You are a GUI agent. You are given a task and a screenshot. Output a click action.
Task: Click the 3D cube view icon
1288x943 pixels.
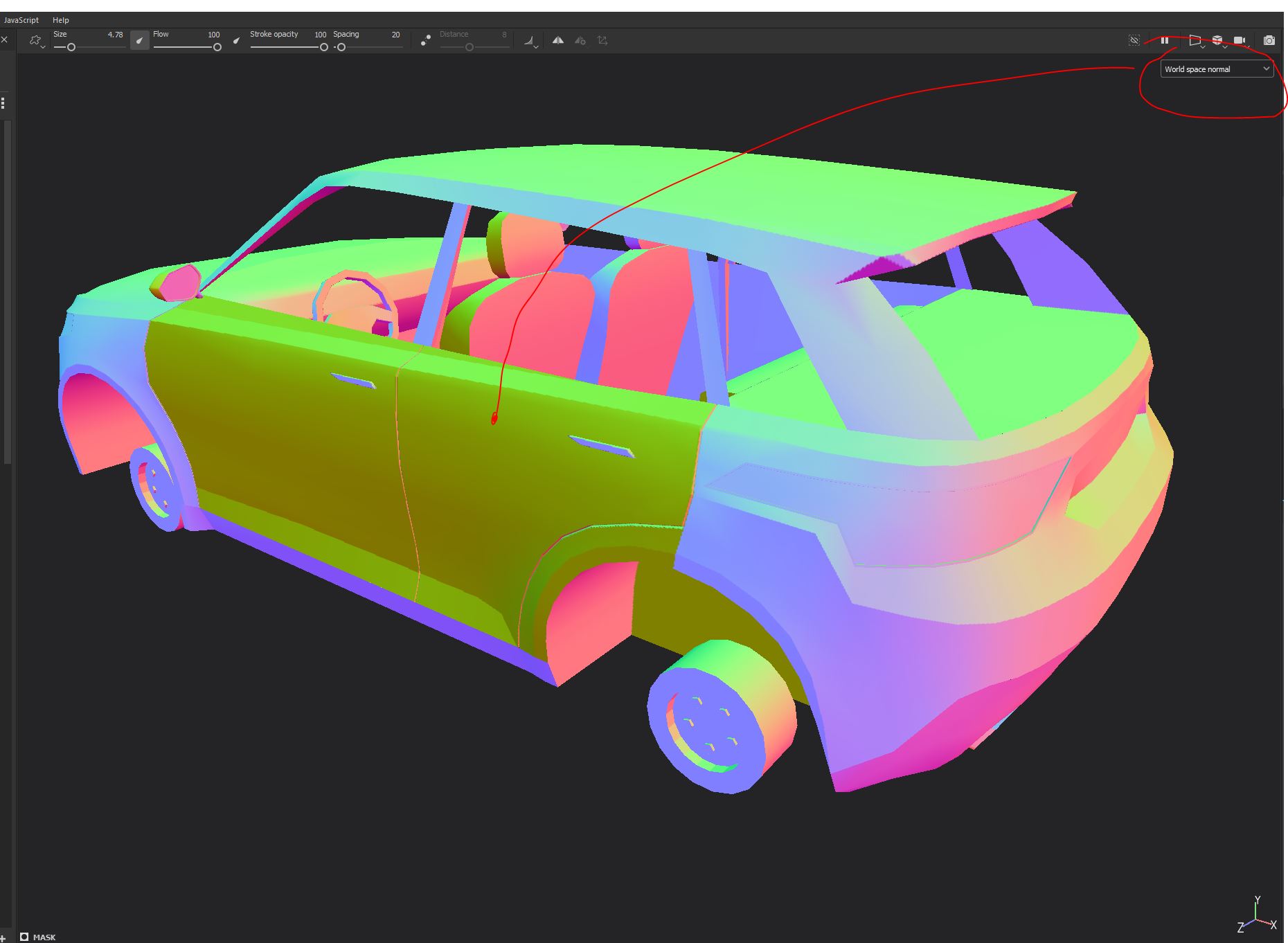(x=1219, y=39)
